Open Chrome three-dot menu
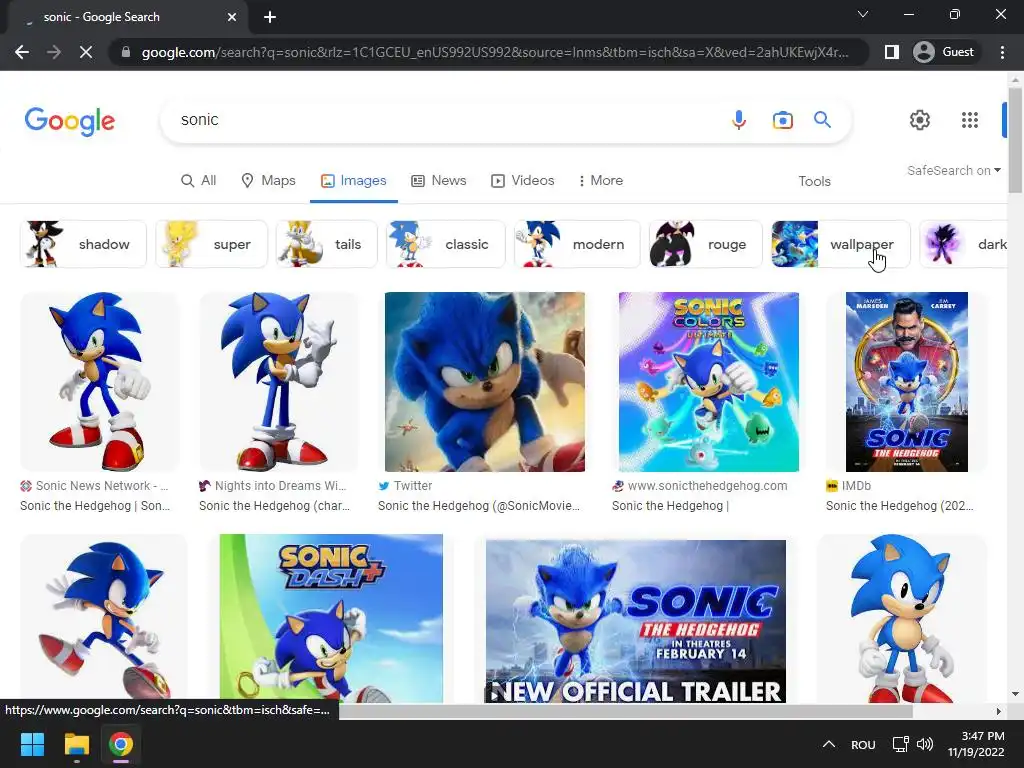The image size is (1024, 768). 1002,52
